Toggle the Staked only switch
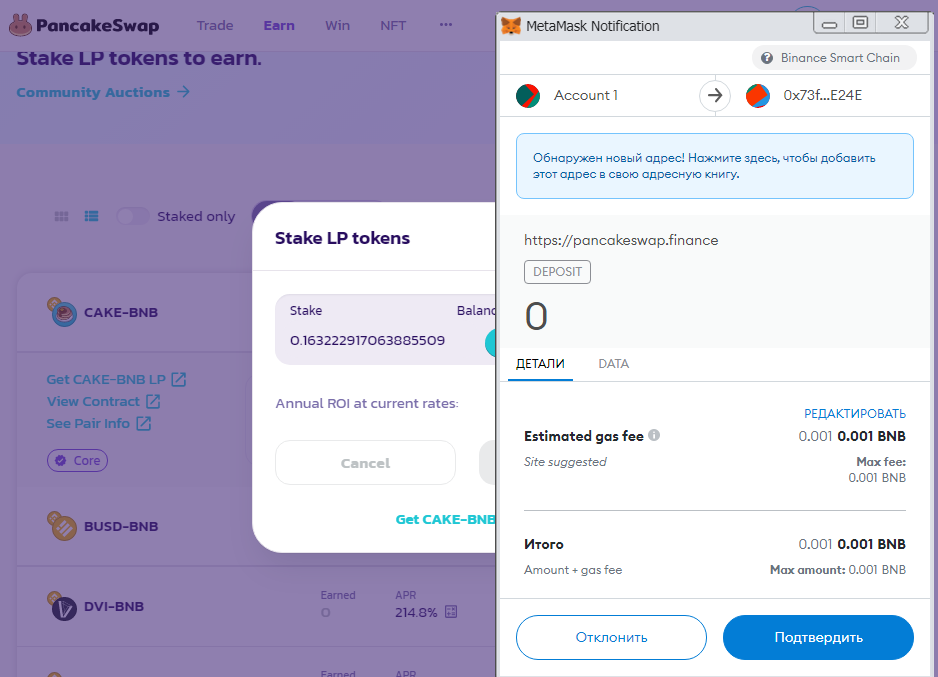 (x=132, y=216)
